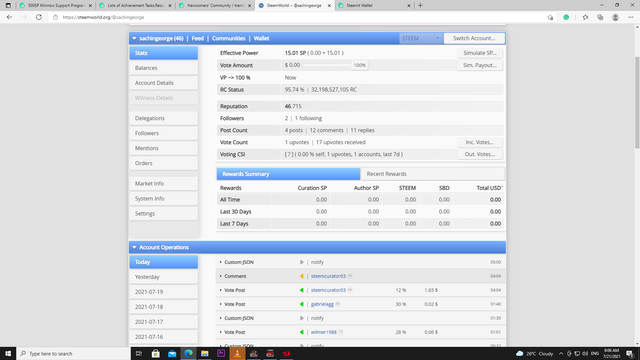Image resolution: width=640 pixels, height=360 pixels.
Task: Click the 100% vote weight box
Action: (359, 65)
